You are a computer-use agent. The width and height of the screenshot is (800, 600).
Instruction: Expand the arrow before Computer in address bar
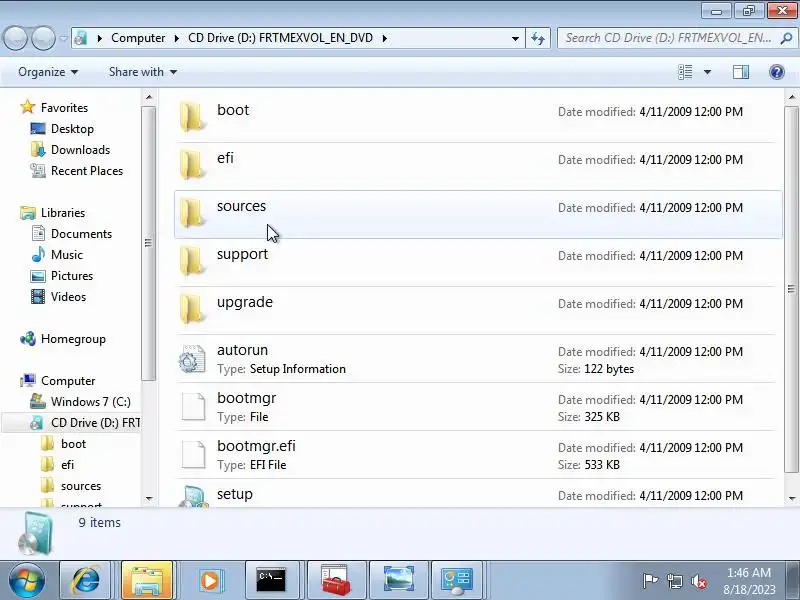(99, 38)
